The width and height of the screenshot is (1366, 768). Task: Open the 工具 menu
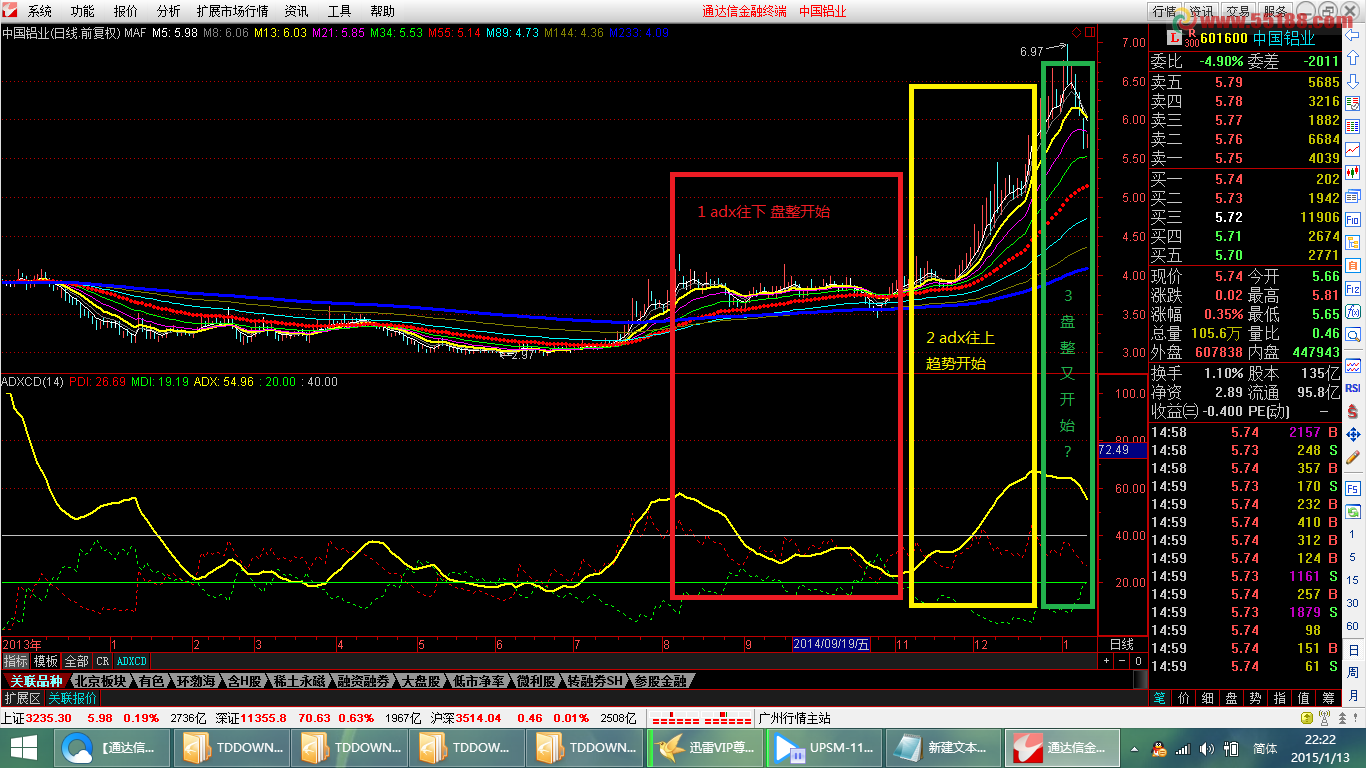(x=340, y=11)
